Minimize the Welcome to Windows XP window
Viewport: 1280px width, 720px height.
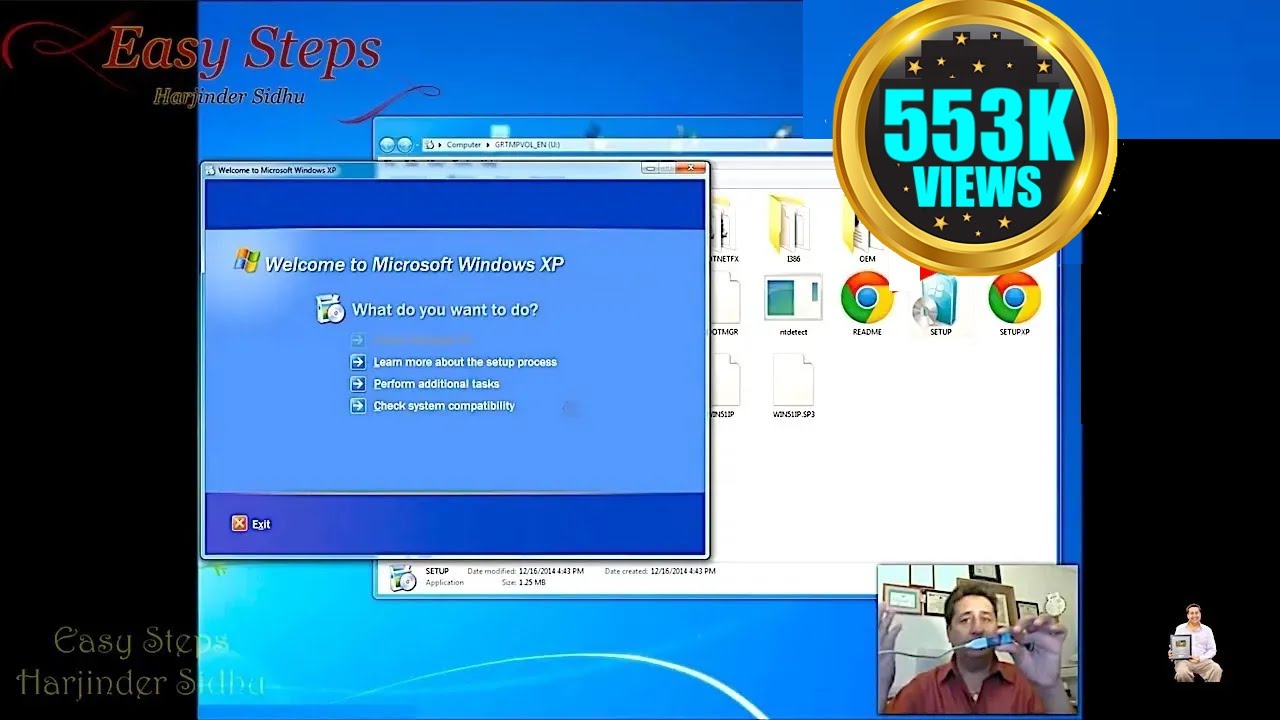point(650,169)
